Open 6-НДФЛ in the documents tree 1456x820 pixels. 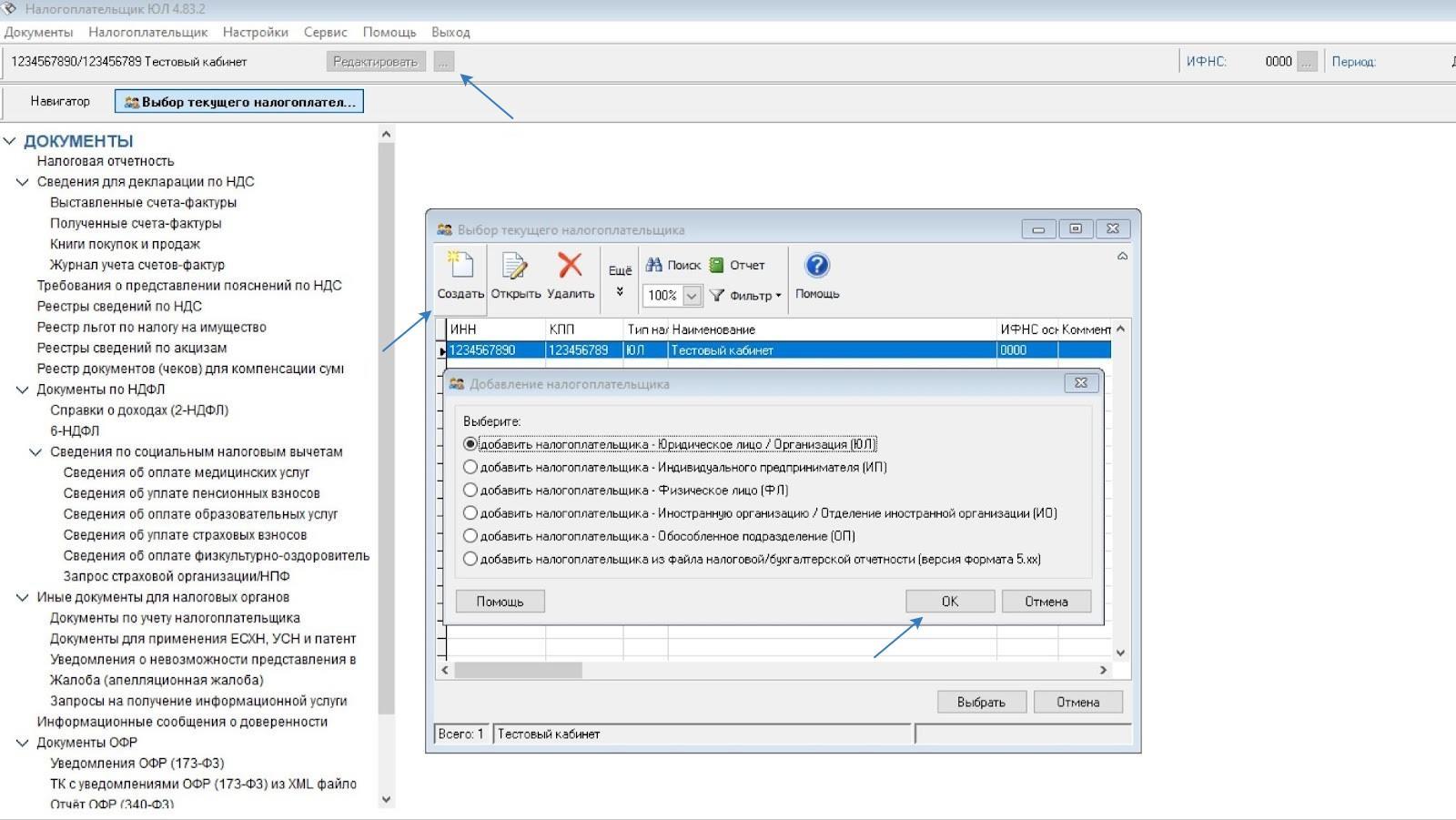click(75, 430)
